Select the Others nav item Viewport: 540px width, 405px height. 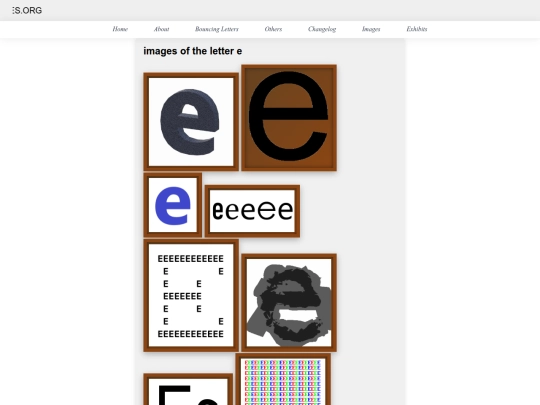pos(273,29)
